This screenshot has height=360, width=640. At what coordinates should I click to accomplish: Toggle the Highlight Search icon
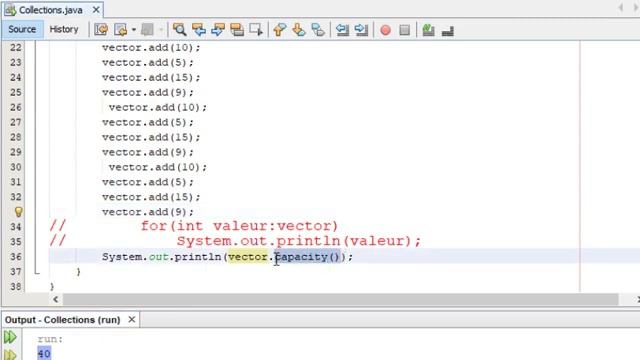pos(237,29)
